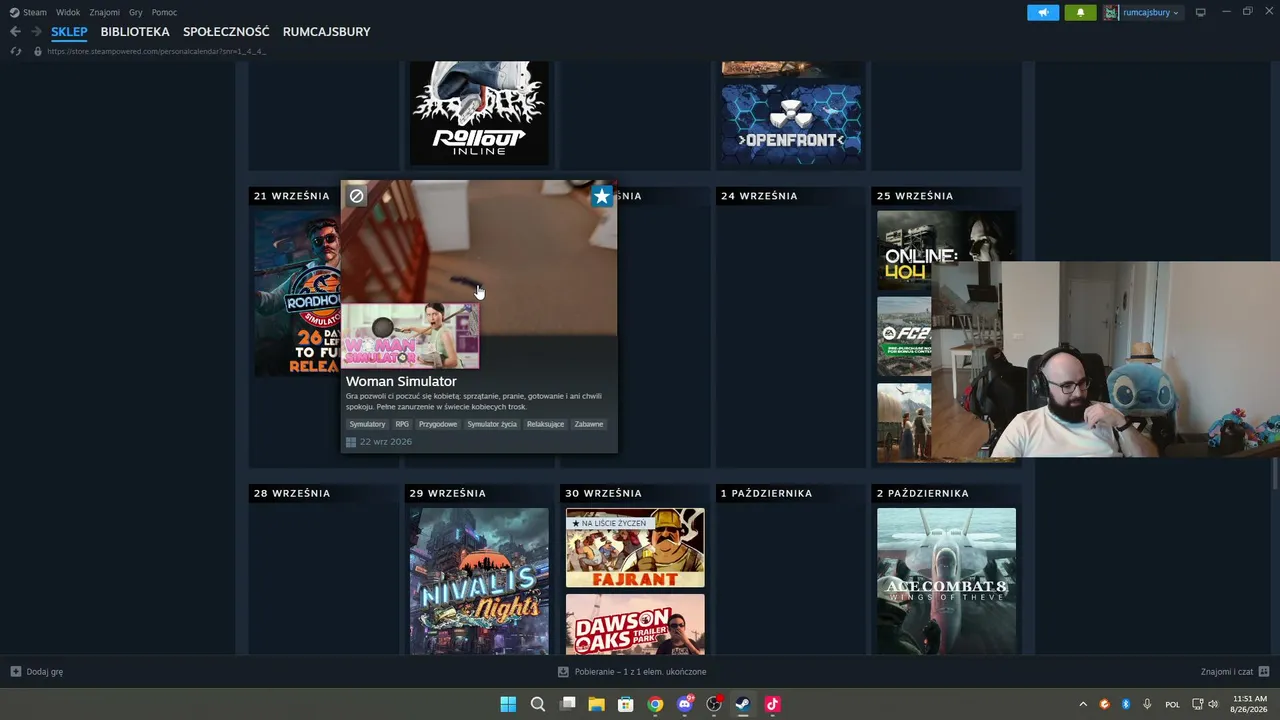Open File Explorer from the taskbar
This screenshot has height=720, width=1280.
point(596,704)
